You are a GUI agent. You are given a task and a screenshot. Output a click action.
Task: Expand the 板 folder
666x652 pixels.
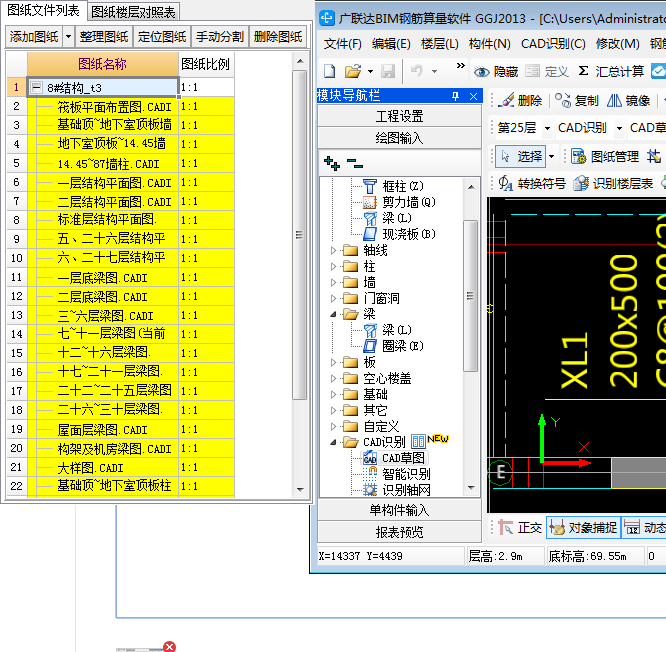(x=333, y=362)
